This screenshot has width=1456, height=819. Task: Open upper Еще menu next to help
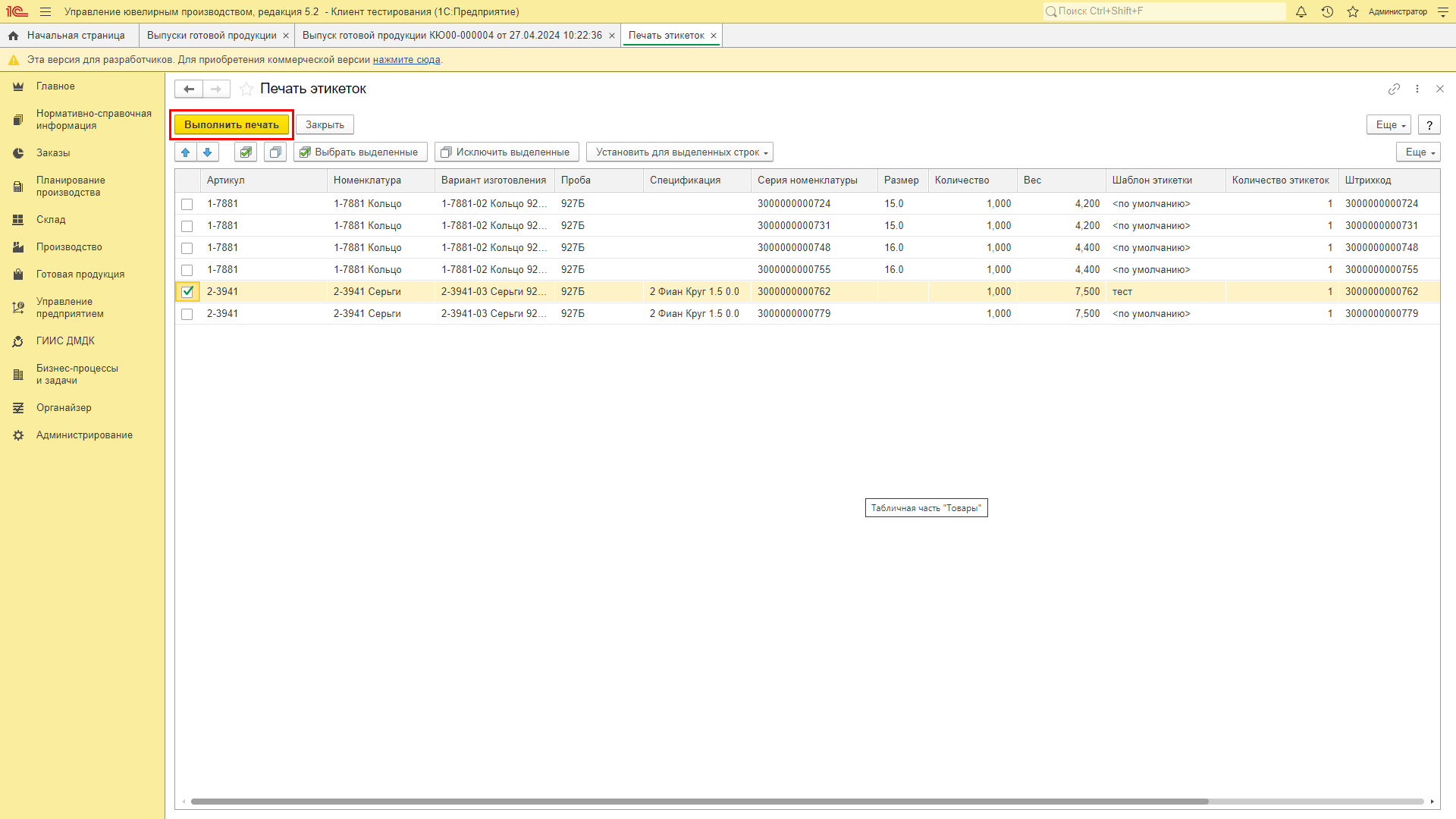[1389, 125]
